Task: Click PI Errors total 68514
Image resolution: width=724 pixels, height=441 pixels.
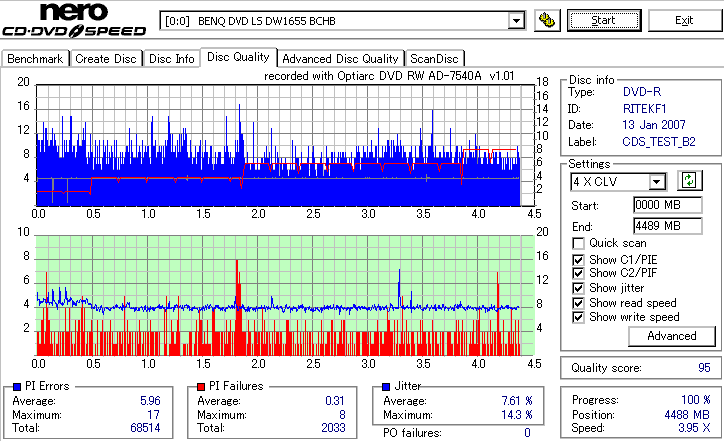Action: pyautogui.click(x=145, y=428)
